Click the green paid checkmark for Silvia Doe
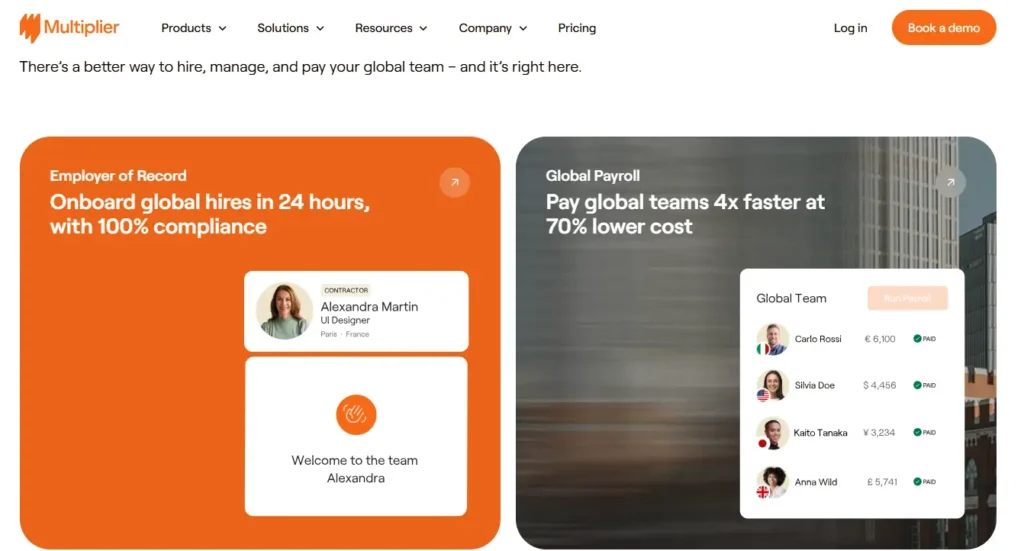This screenshot has height=551, width=1024. tap(917, 385)
